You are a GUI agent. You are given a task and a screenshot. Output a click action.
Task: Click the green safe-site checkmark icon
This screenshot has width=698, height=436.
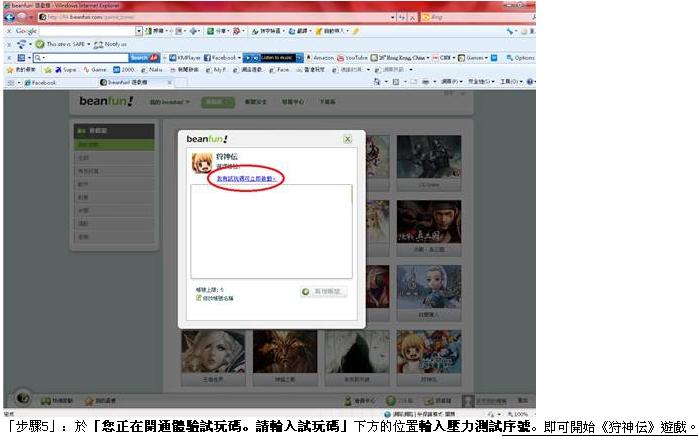coord(40,44)
